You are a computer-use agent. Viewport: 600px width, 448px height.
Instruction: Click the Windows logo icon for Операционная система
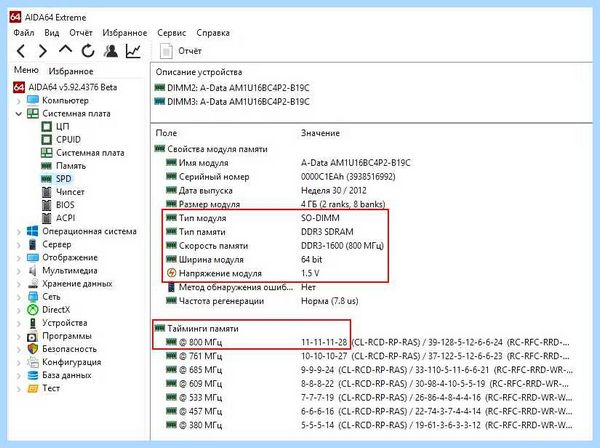[x=33, y=231]
